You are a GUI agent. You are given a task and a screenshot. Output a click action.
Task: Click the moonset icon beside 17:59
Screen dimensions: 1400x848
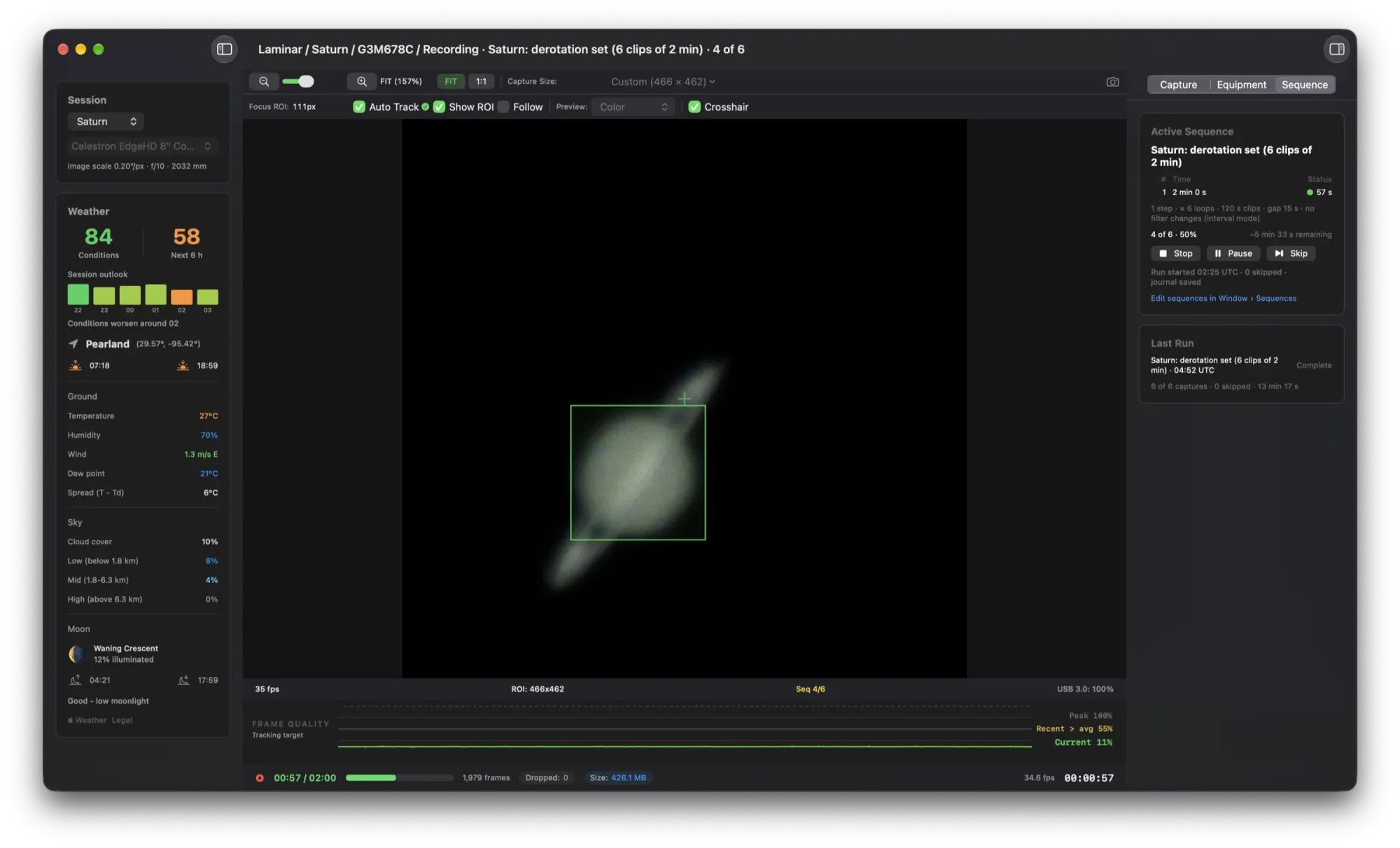click(183, 680)
